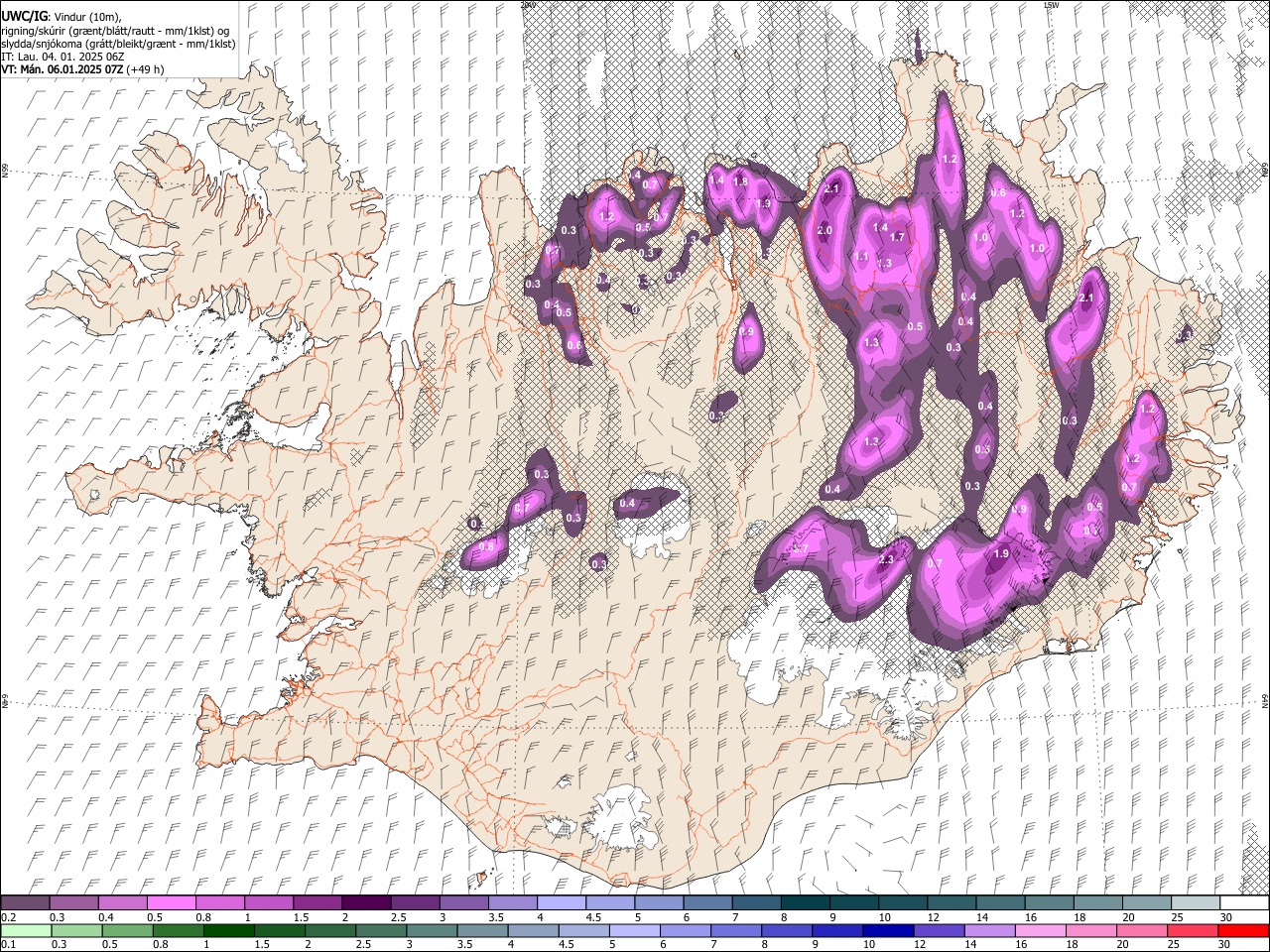This screenshot has width=1270, height=952.
Task: Click the 'UWC/IG' title text
Action: pos(24,15)
